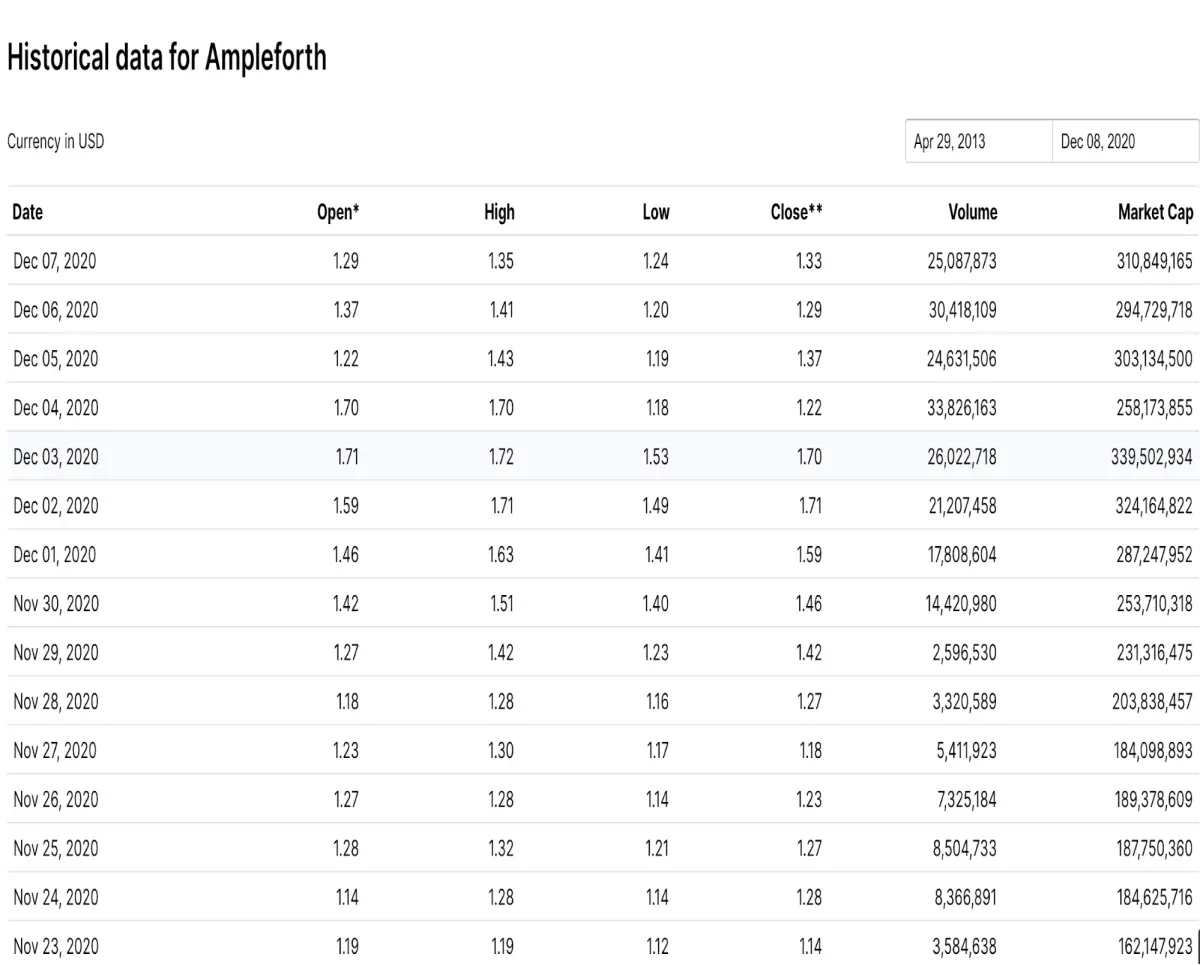
Task: Click the Market Cap column header
Action: pyautogui.click(x=1155, y=212)
